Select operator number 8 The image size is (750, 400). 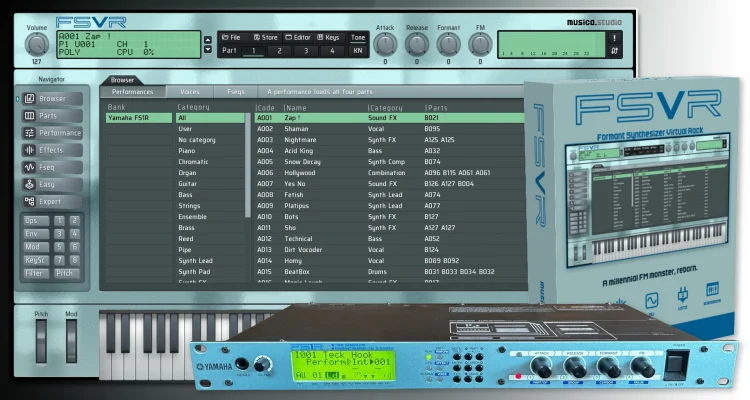(x=75, y=260)
